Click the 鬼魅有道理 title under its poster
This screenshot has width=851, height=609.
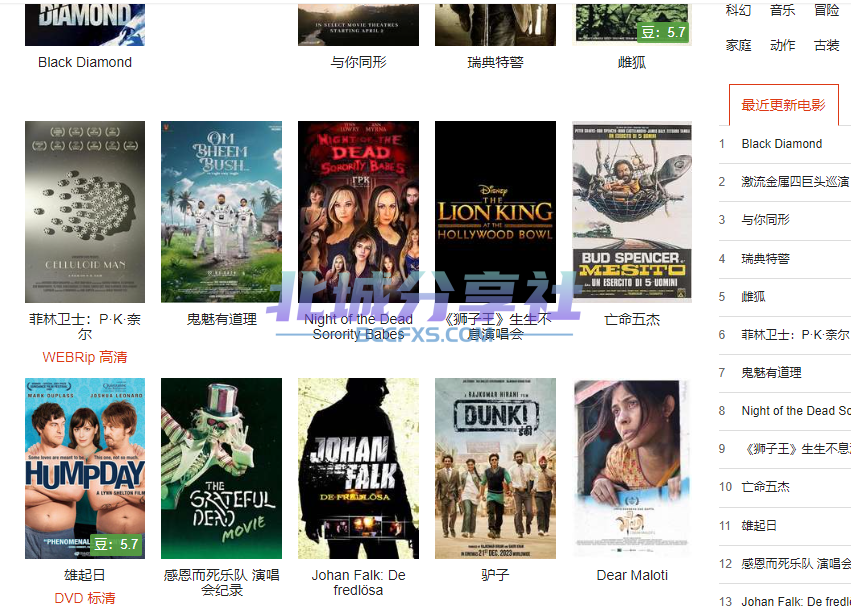(221, 319)
